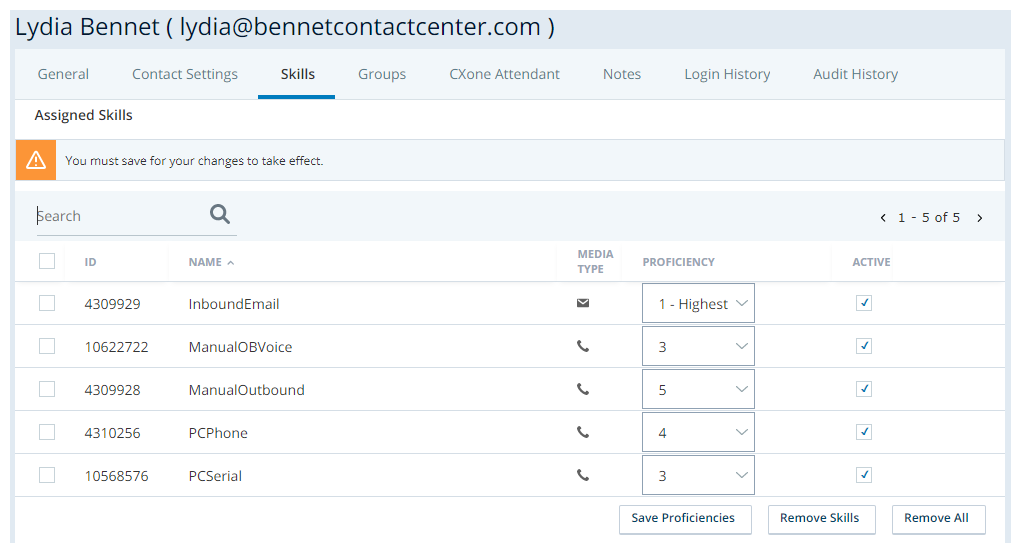Viewport: 1014px width, 552px height.
Task: Click the Lydia Bennet page title
Action: click(x=285, y=27)
